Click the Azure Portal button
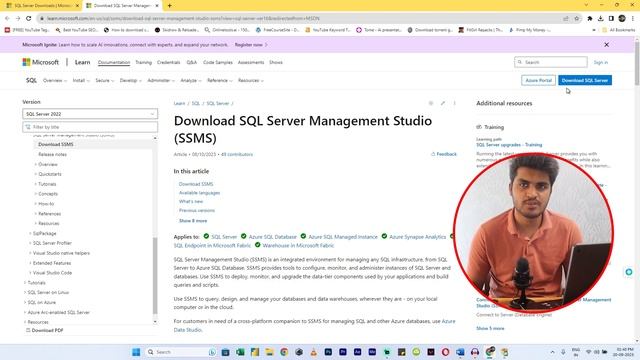640x360 pixels. (538, 80)
